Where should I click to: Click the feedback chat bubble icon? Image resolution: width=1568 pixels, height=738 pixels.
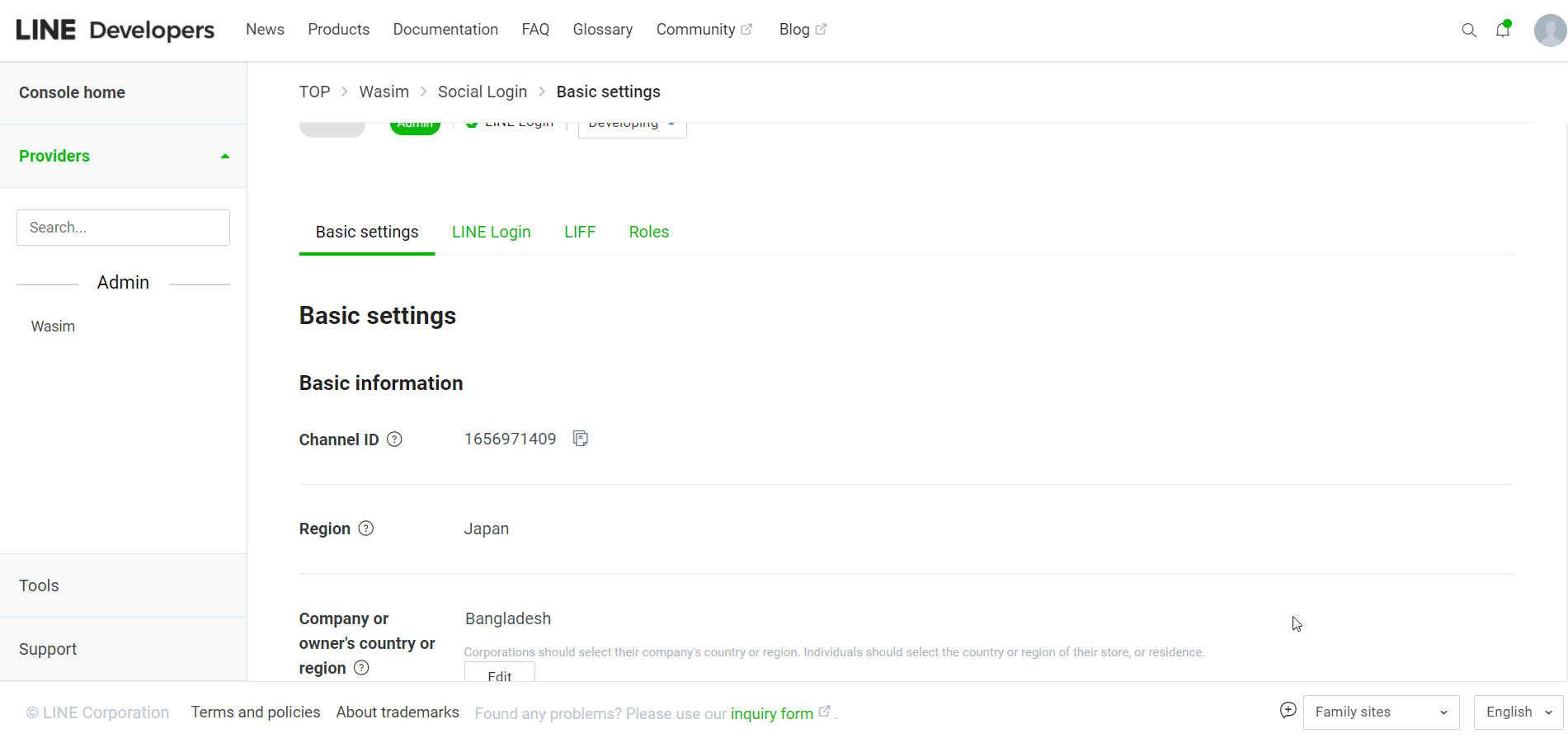(1288, 710)
